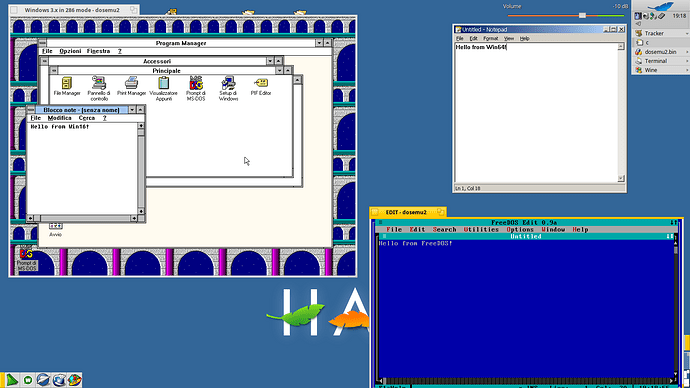Image resolution: width=690 pixels, height=388 pixels.
Task: Click Principale window maximize up arrow
Action: (x=287, y=70)
